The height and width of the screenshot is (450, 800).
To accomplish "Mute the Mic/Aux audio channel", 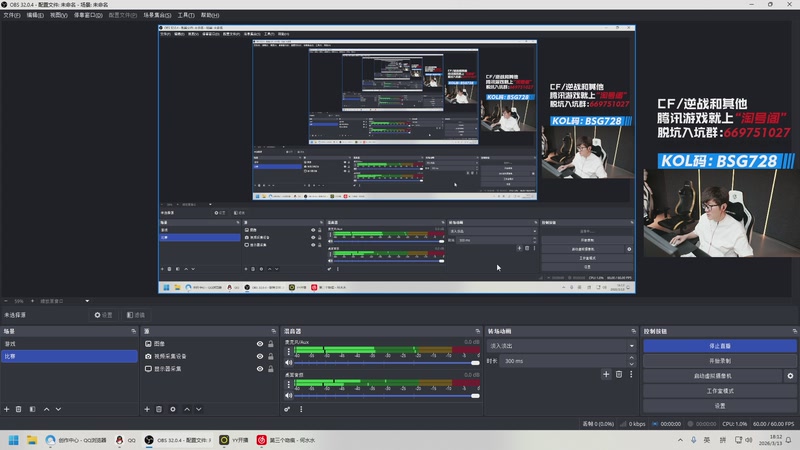I will [x=289, y=363].
